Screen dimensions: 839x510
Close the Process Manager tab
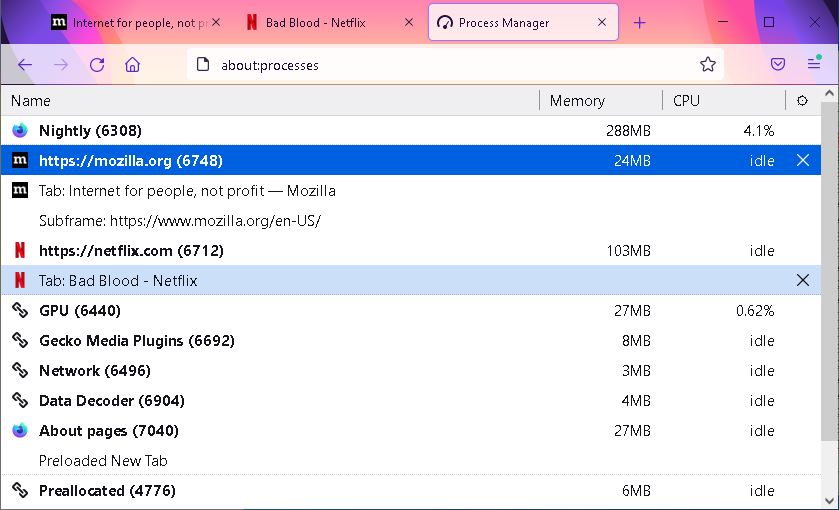(x=601, y=23)
